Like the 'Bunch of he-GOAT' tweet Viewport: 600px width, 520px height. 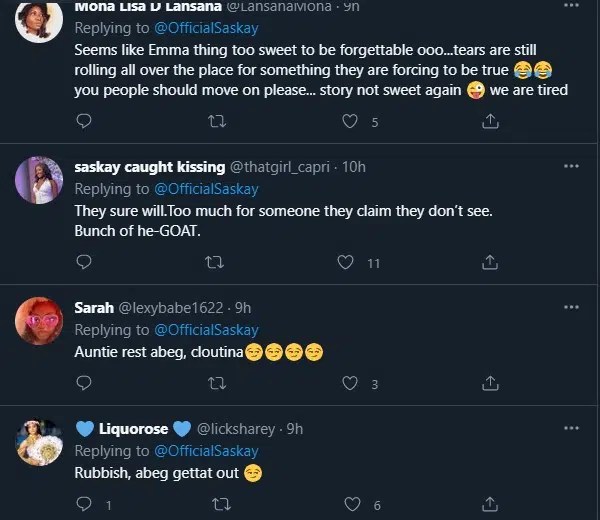click(346, 262)
